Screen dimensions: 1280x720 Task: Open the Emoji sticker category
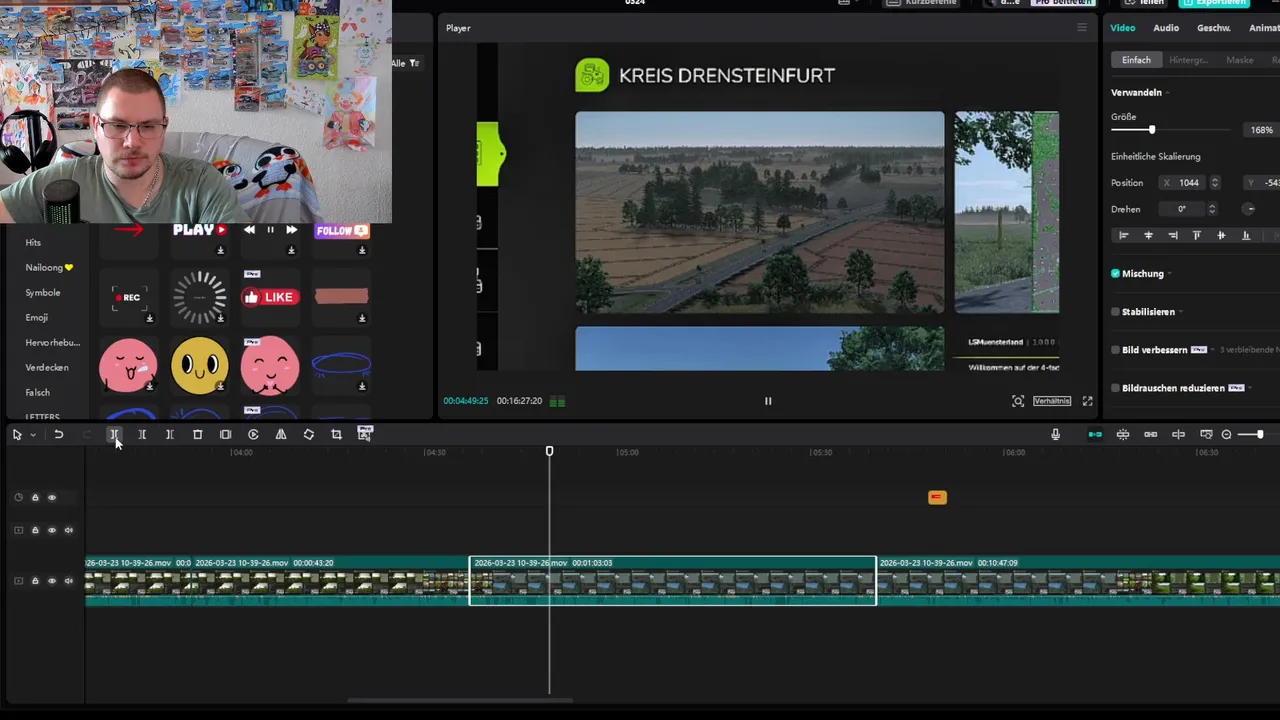[37, 318]
